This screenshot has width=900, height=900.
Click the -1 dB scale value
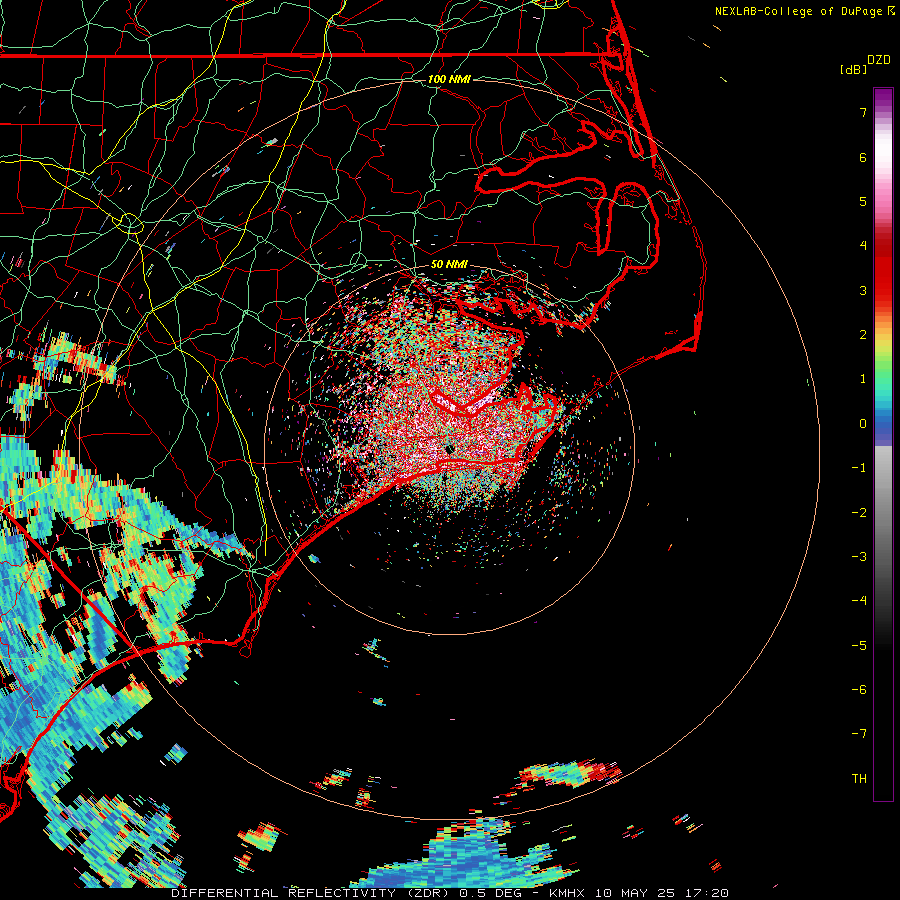click(x=859, y=468)
